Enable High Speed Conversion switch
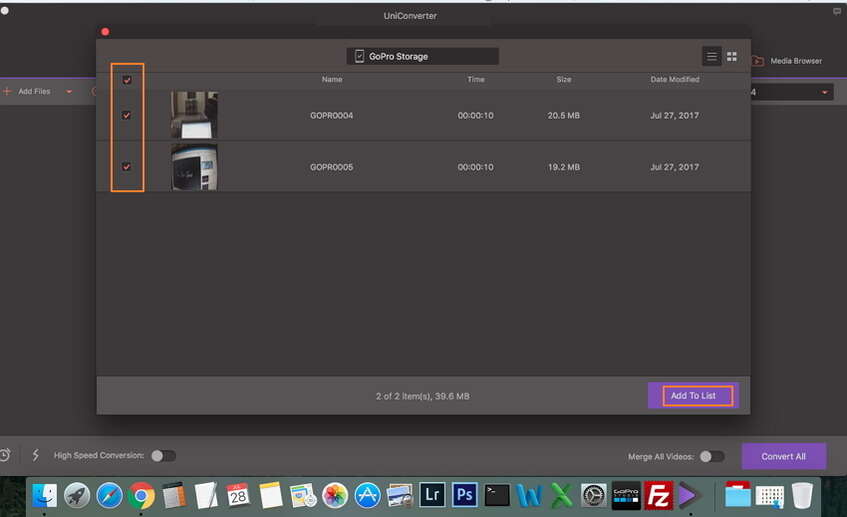Viewport: 847px width, 517px height. coord(163,456)
